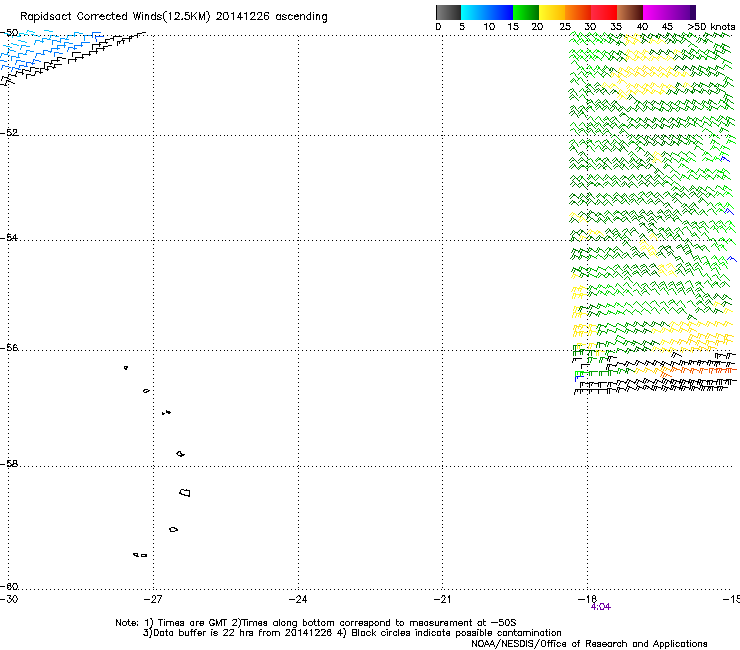Click the brown 35-40 knots legend segment
Viewport: 740px width, 650px height.
tap(630, 12)
